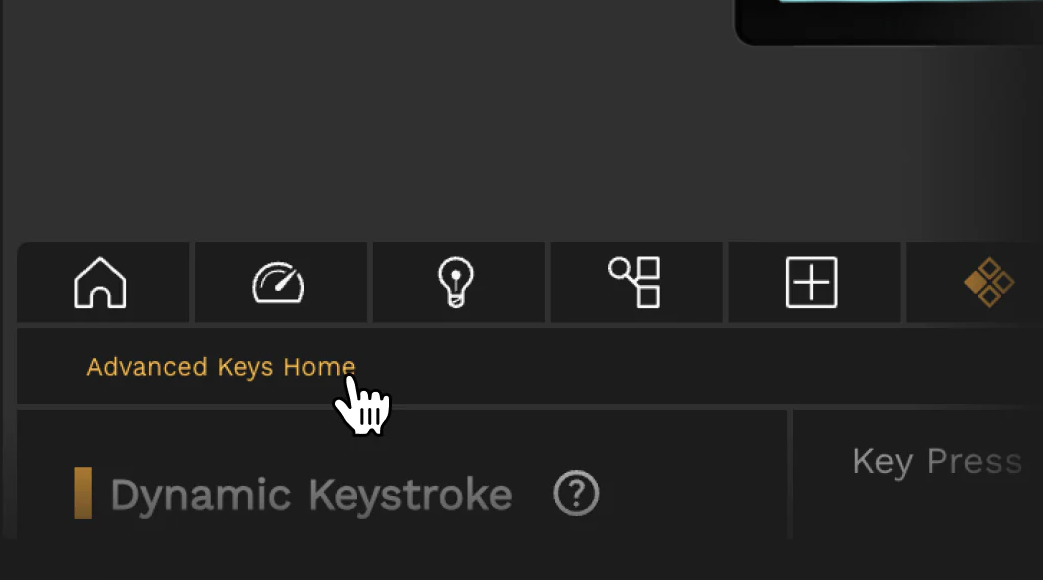Select the circle-and-squares key mapping icon
Image resolution: width=1043 pixels, height=580 pixels.
pyautogui.click(x=634, y=283)
